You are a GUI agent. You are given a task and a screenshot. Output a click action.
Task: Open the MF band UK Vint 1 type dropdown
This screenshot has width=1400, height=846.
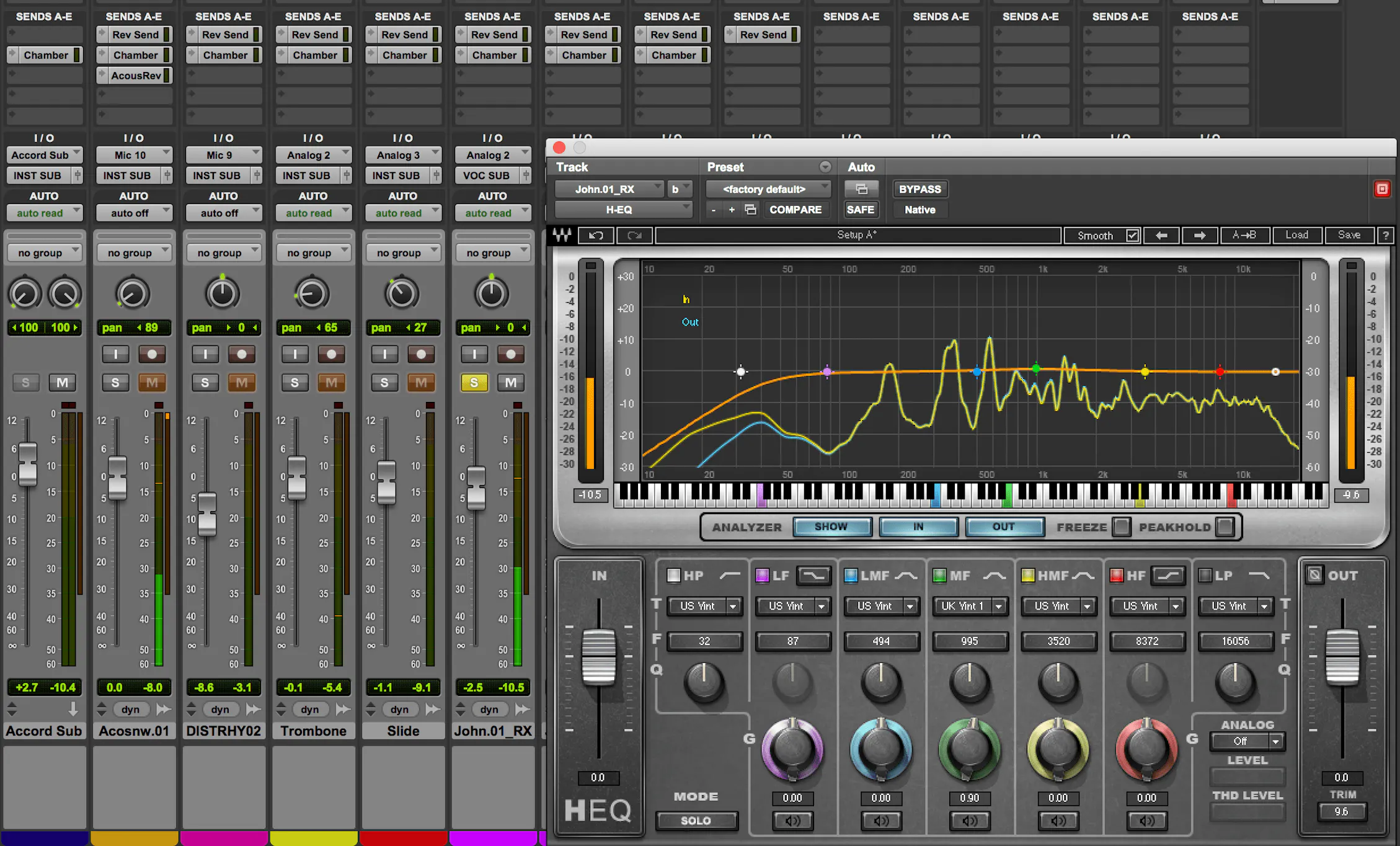pyautogui.click(x=970, y=606)
